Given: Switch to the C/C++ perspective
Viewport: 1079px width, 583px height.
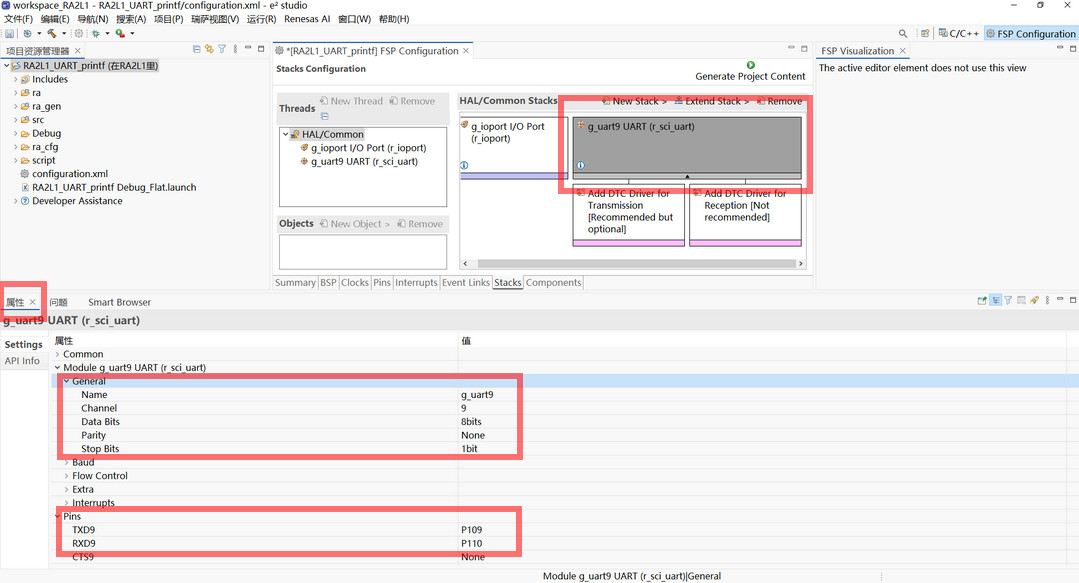Looking at the screenshot, I should tap(959, 33).
